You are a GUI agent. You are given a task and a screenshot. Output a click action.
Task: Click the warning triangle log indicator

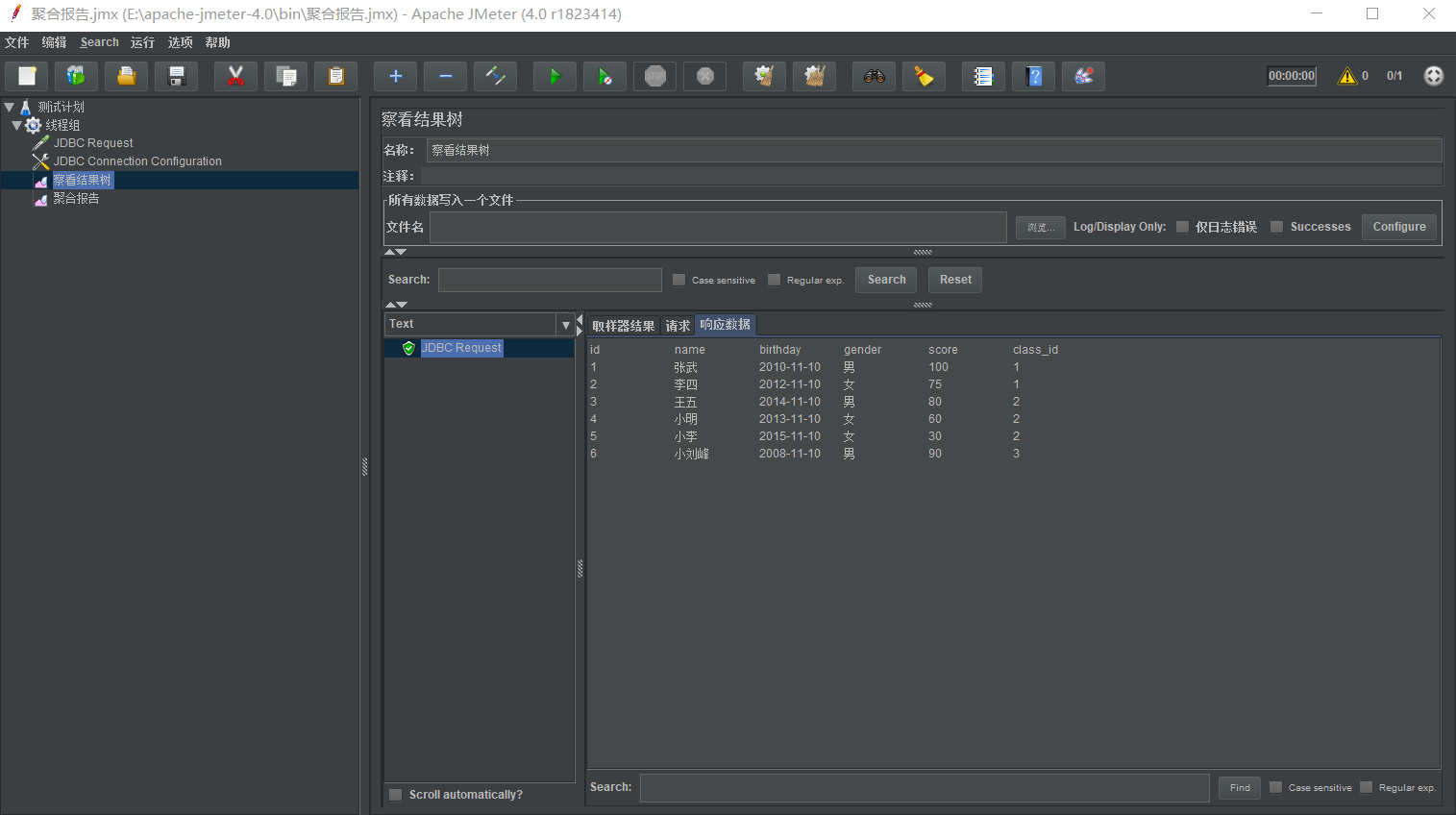click(x=1347, y=76)
